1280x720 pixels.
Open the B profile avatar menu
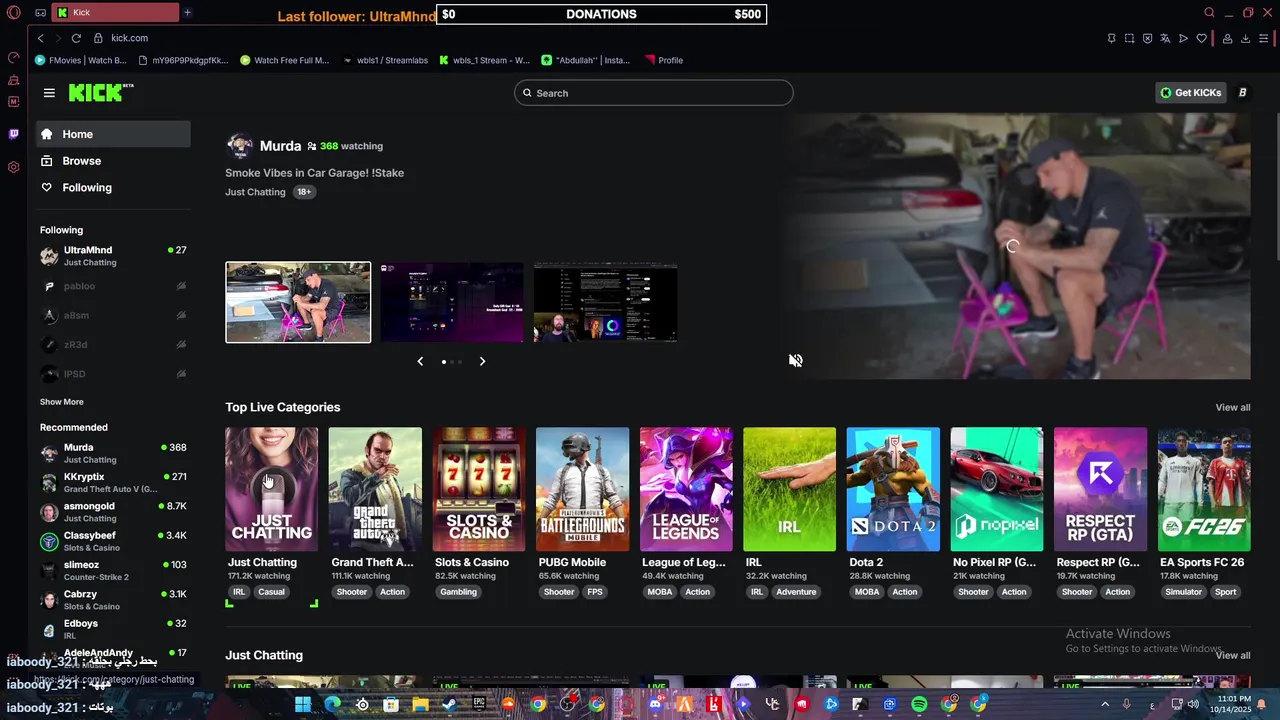[1242, 93]
